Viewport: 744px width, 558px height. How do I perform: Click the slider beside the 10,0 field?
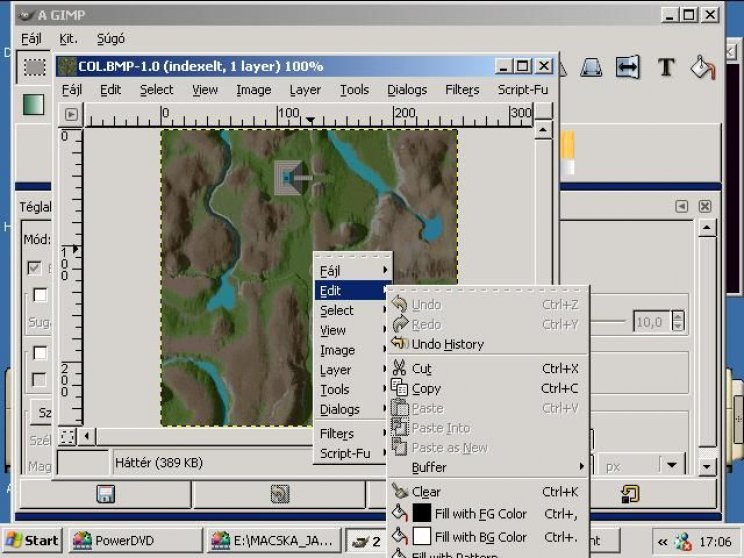click(607, 322)
